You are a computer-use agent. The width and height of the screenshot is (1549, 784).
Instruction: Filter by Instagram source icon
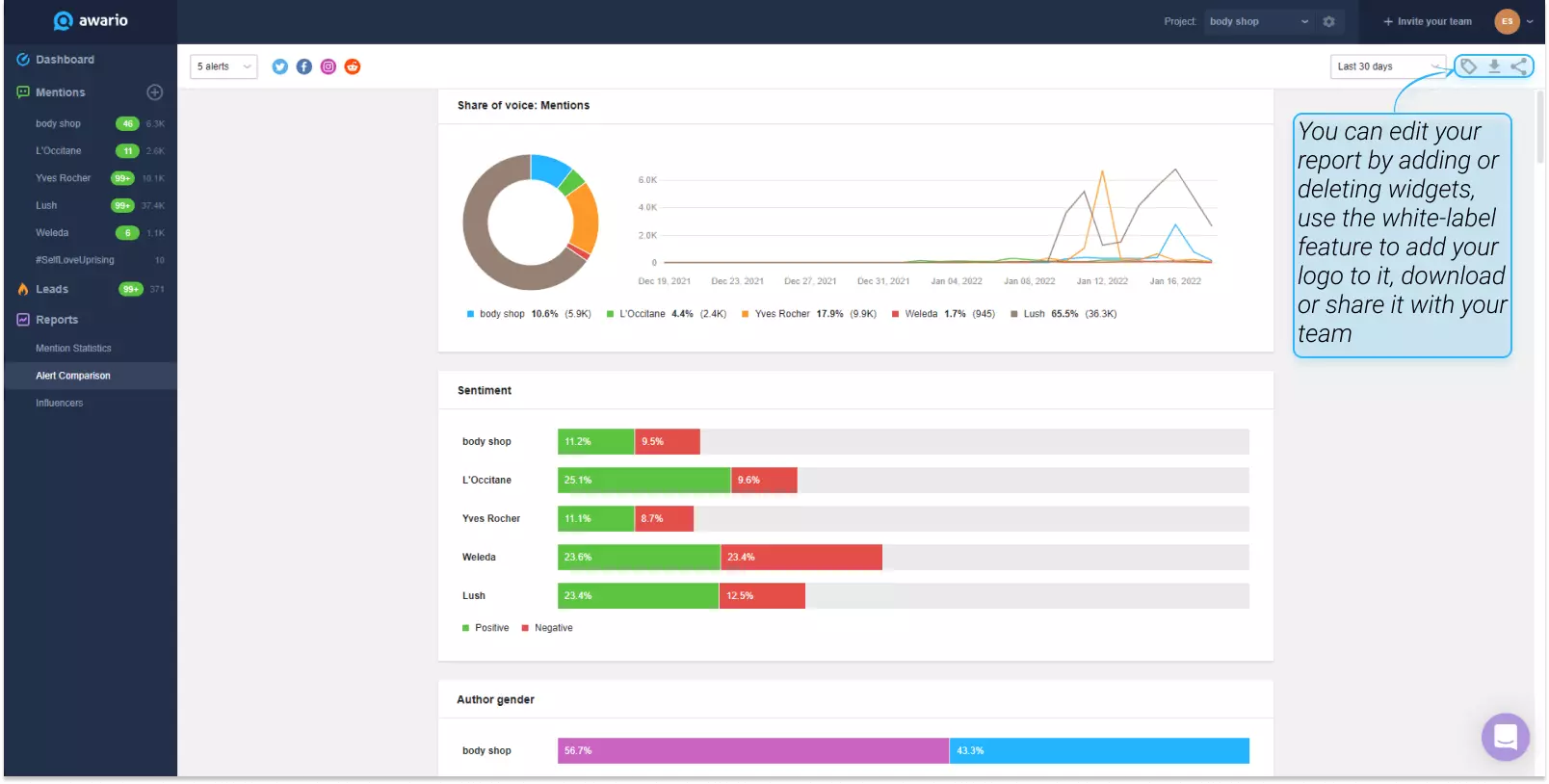[328, 66]
